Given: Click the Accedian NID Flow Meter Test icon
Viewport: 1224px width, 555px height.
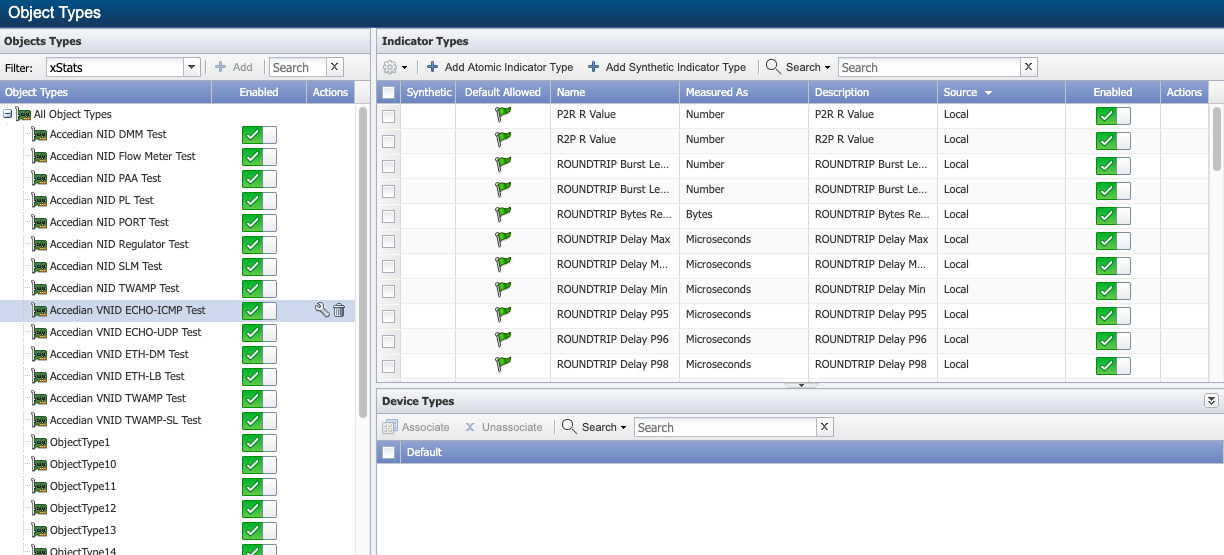Looking at the screenshot, I should click(x=39, y=156).
